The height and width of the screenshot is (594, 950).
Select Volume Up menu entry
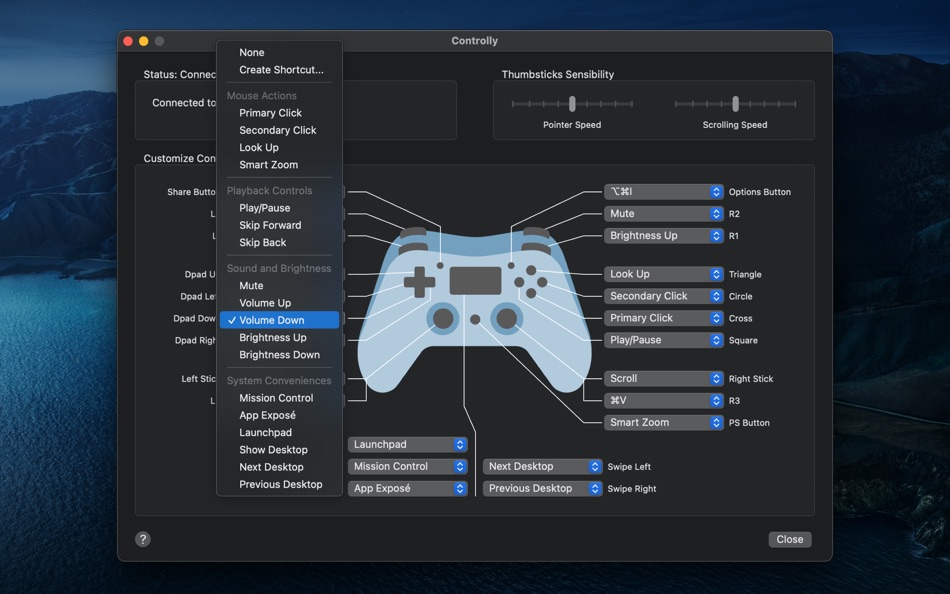pyautogui.click(x=279, y=303)
